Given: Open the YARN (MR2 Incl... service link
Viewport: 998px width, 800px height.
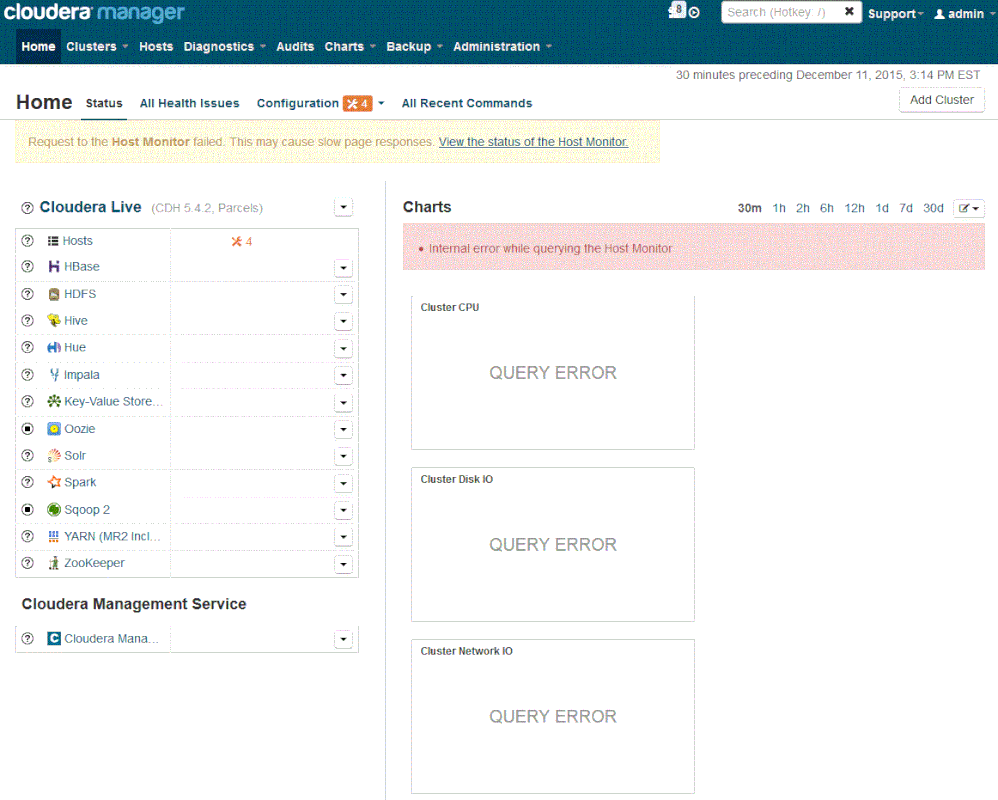Looking at the screenshot, I should pyautogui.click(x=112, y=537).
